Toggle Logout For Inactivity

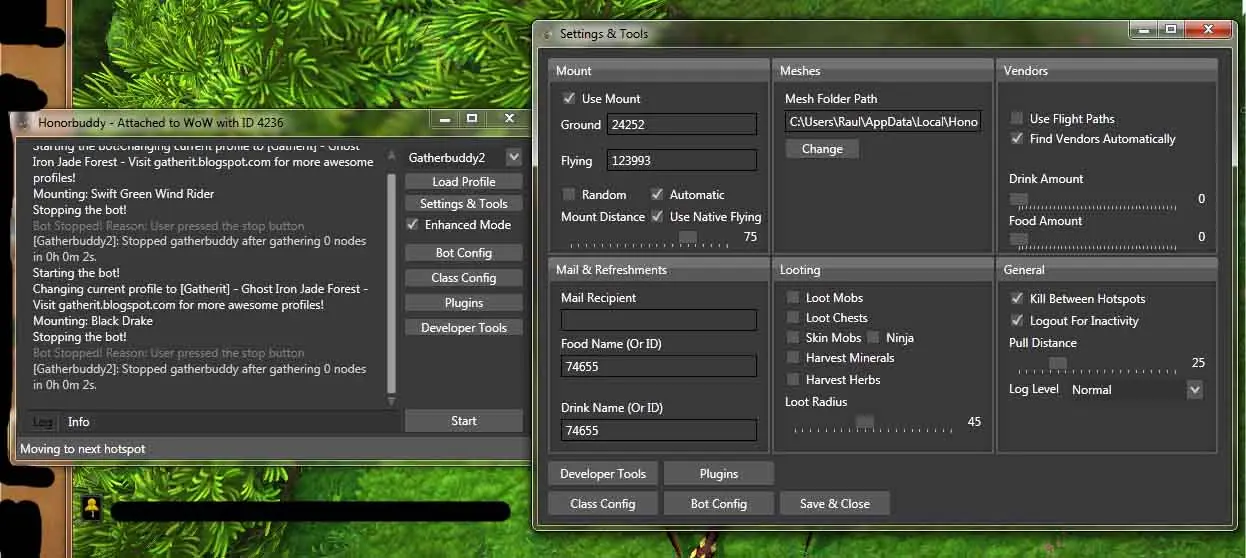(1017, 320)
